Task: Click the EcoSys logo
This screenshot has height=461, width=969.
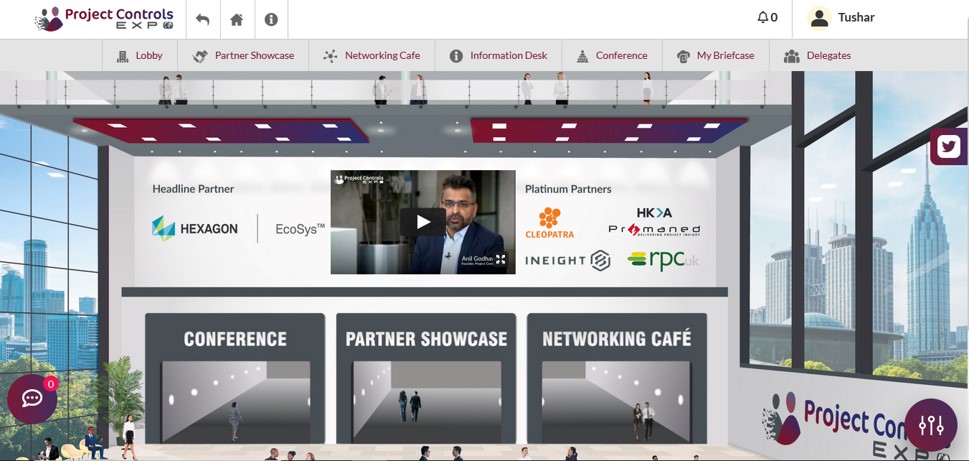Action: 300,229
